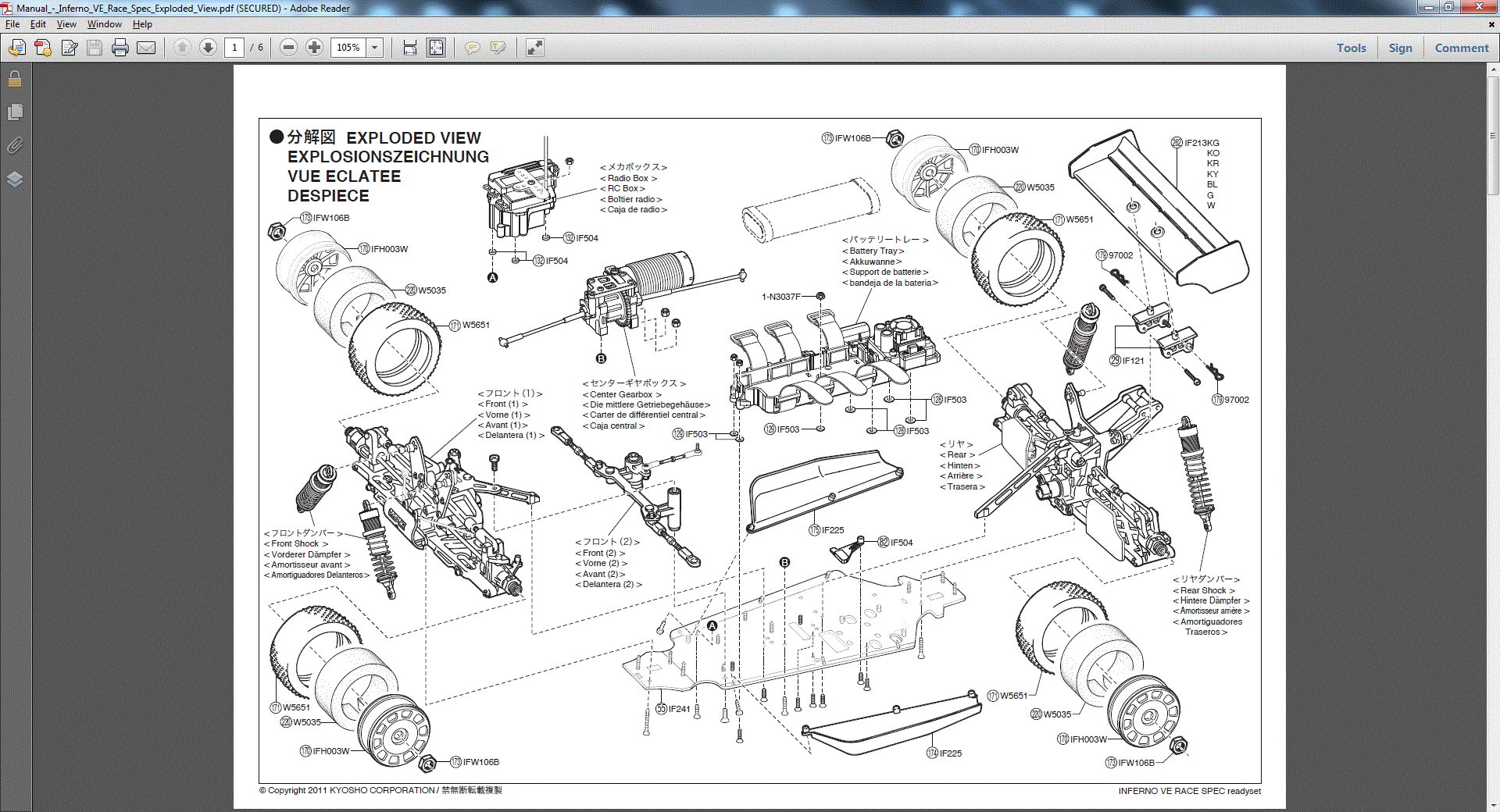The height and width of the screenshot is (812, 1500).
Task: Click the 'Battery Tray' label
Action: pos(873,251)
